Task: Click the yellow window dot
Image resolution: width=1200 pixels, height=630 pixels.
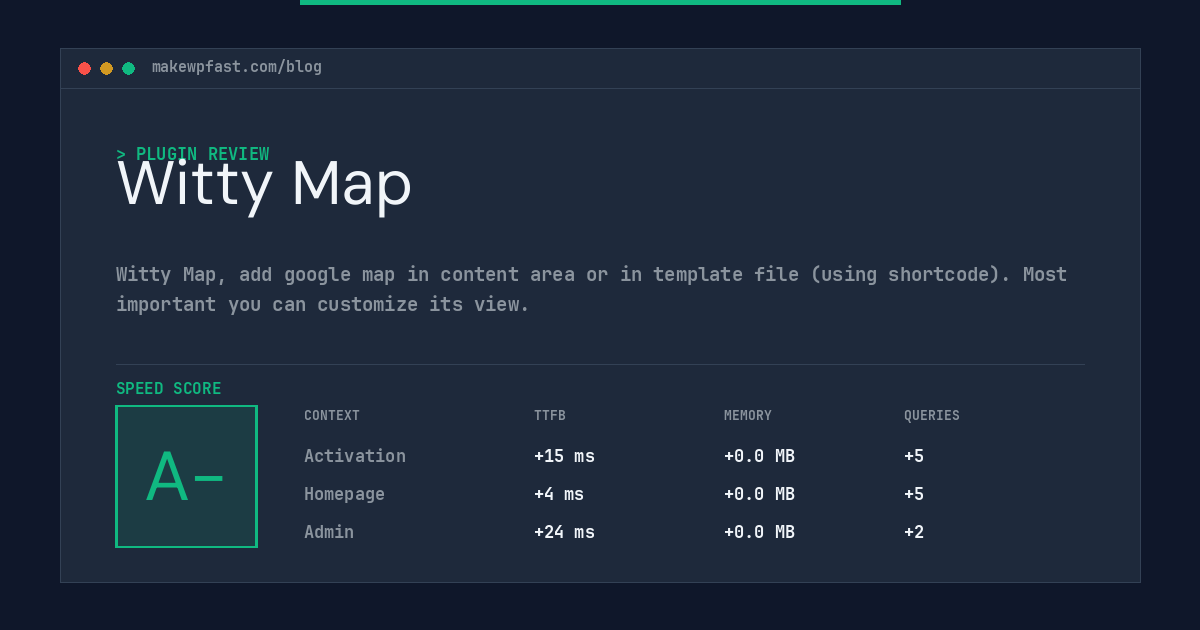Action: pyautogui.click(x=106, y=68)
